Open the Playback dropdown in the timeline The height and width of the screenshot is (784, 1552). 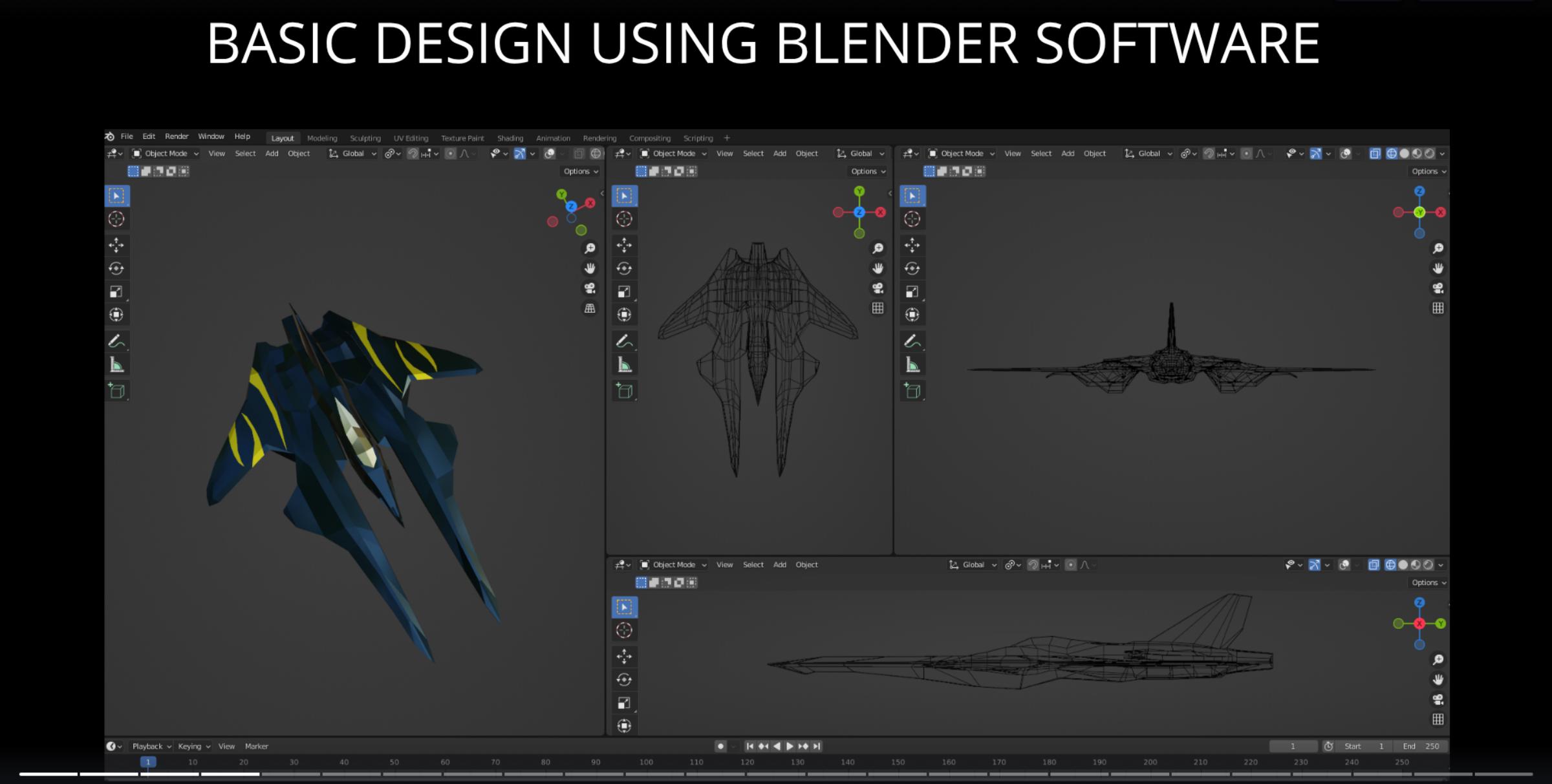tap(151, 746)
